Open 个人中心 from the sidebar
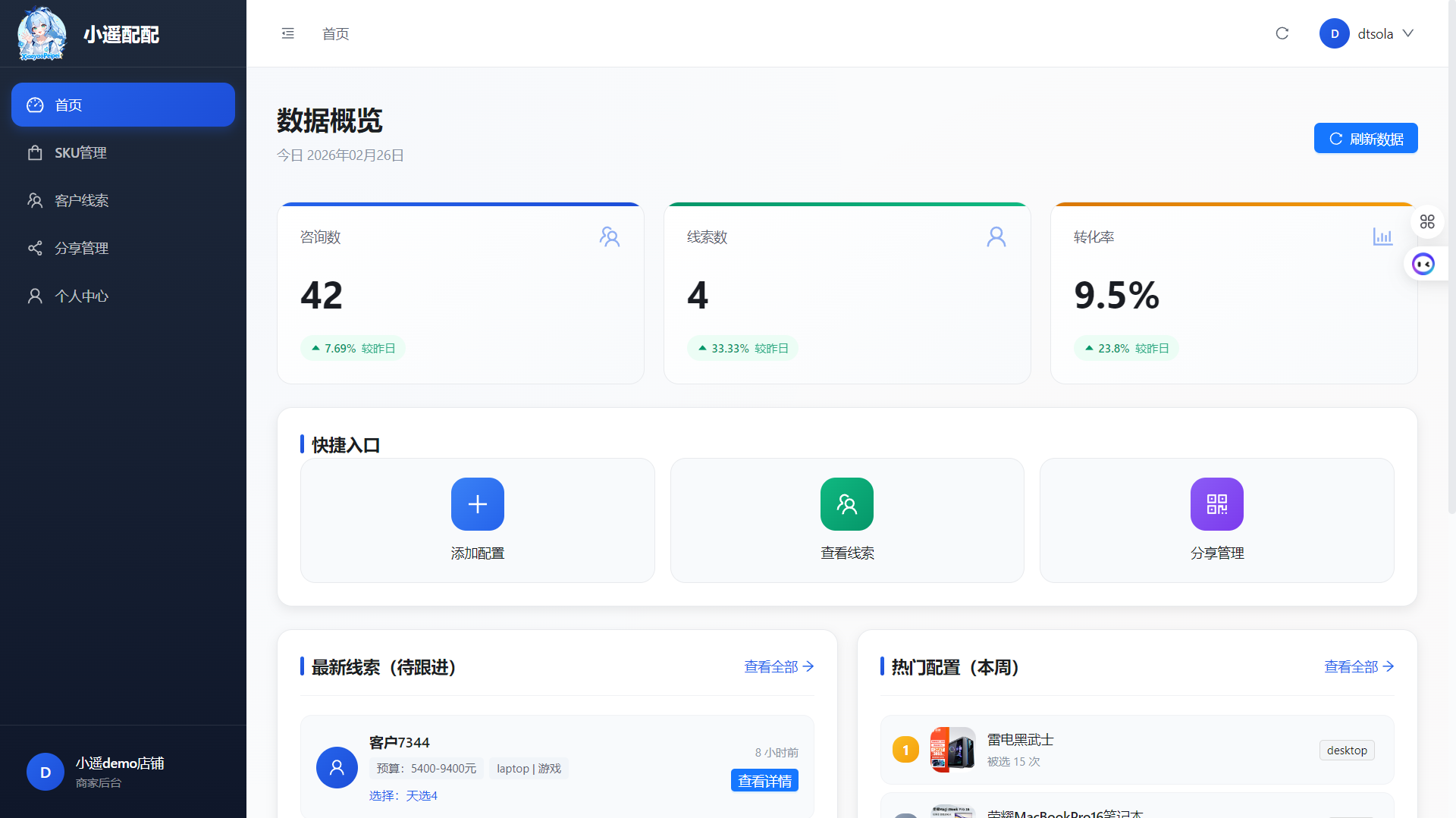Screen dimensions: 1456x818 click(81, 296)
